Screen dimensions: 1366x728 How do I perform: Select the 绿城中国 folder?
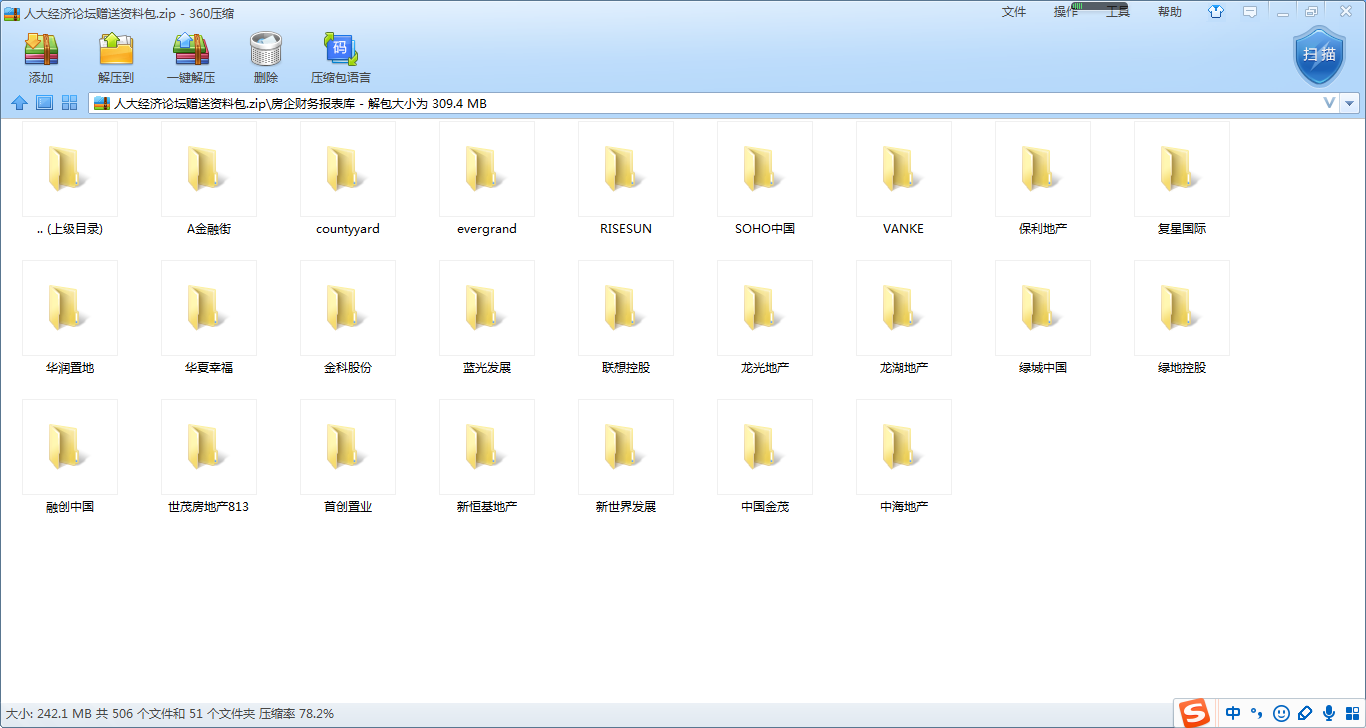click(x=1042, y=318)
